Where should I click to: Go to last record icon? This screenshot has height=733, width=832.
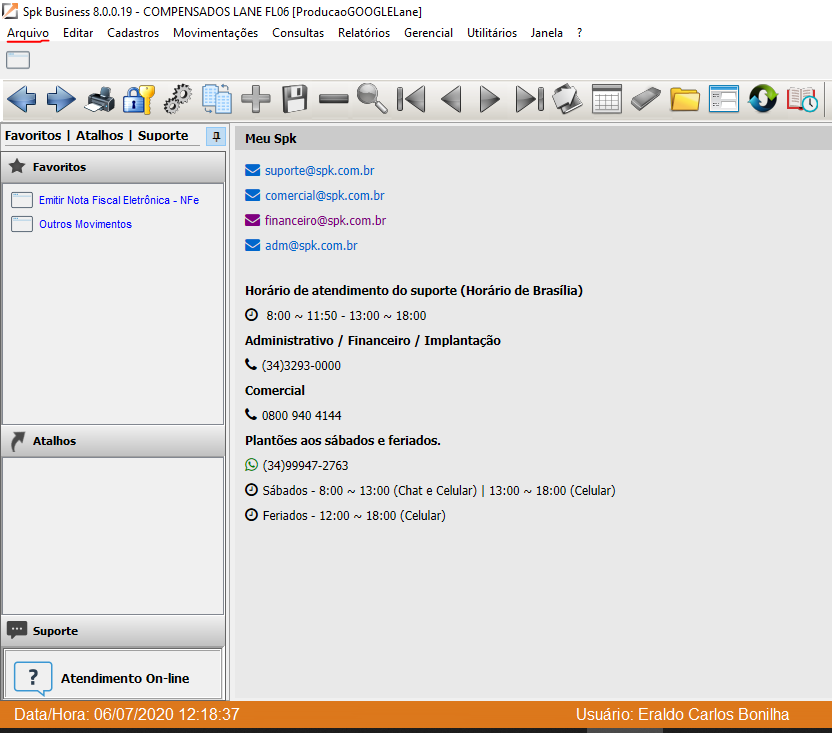[530, 99]
